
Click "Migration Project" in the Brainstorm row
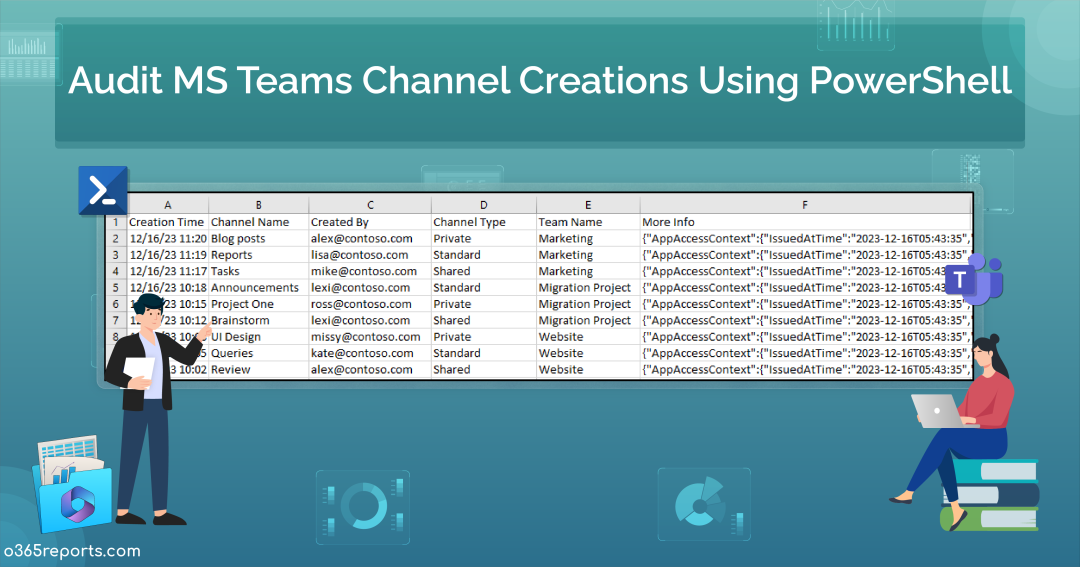coord(588,320)
